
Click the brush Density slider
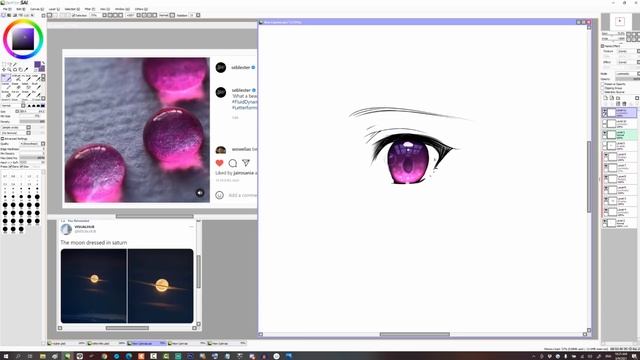point(32,122)
